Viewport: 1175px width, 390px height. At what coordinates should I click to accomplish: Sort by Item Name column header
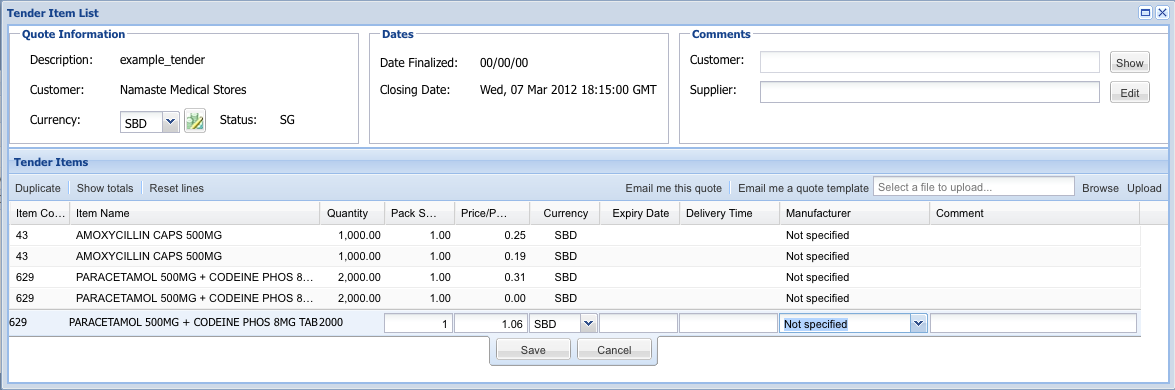pyautogui.click(x=195, y=213)
